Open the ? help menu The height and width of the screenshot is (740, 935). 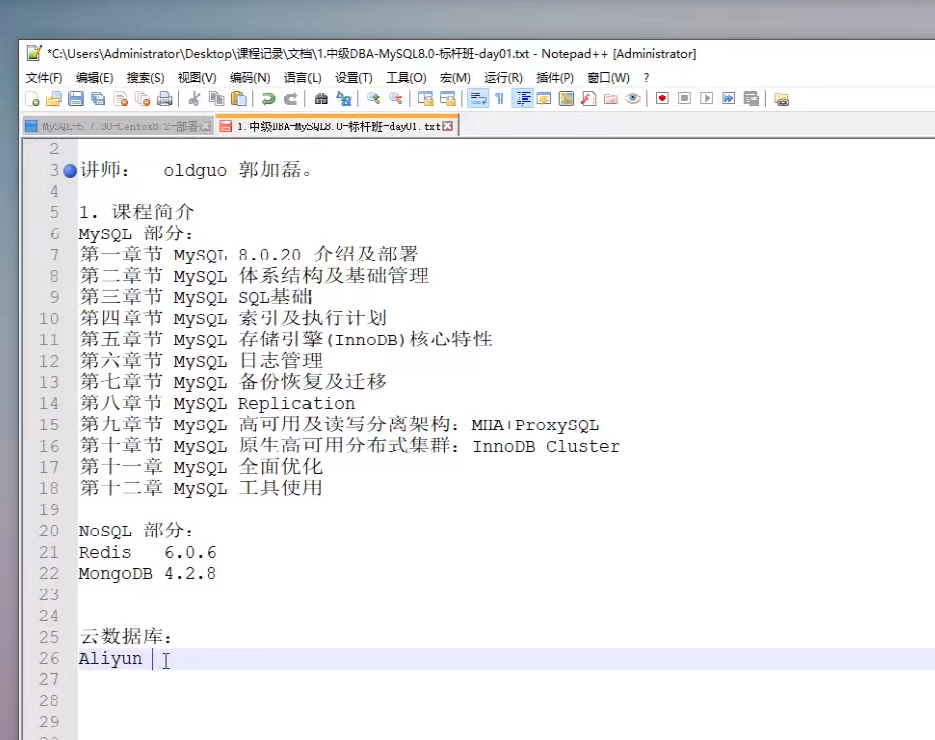point(646,78)
